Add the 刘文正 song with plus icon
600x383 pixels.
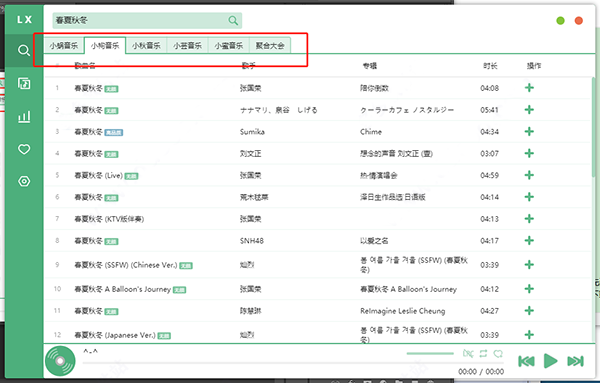tap(529, 153)
